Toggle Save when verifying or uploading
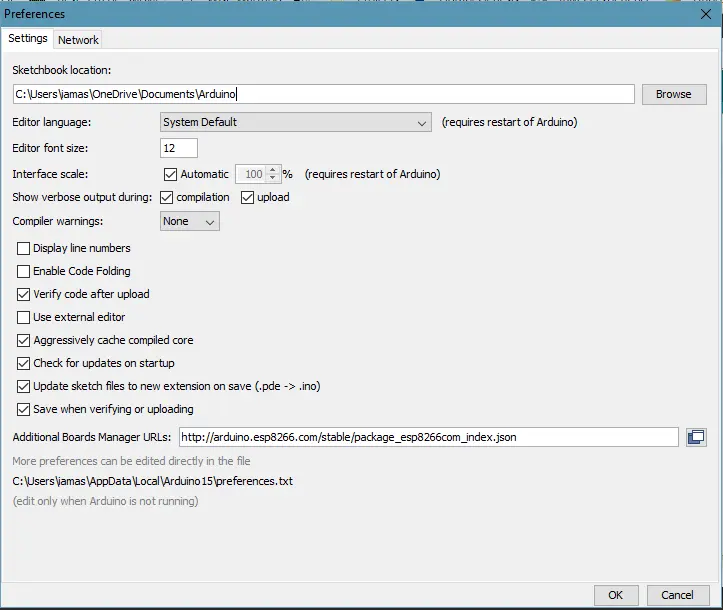This screenshot has width=723, height=610. (x=24, y=409)
